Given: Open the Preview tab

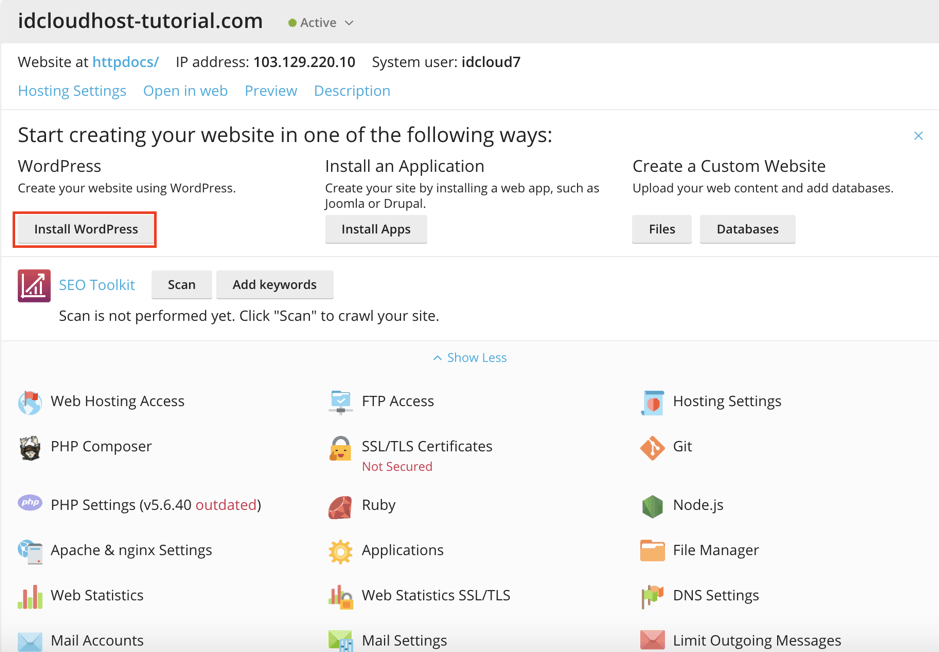Looking at the screenshot, I should coord(270,90).
